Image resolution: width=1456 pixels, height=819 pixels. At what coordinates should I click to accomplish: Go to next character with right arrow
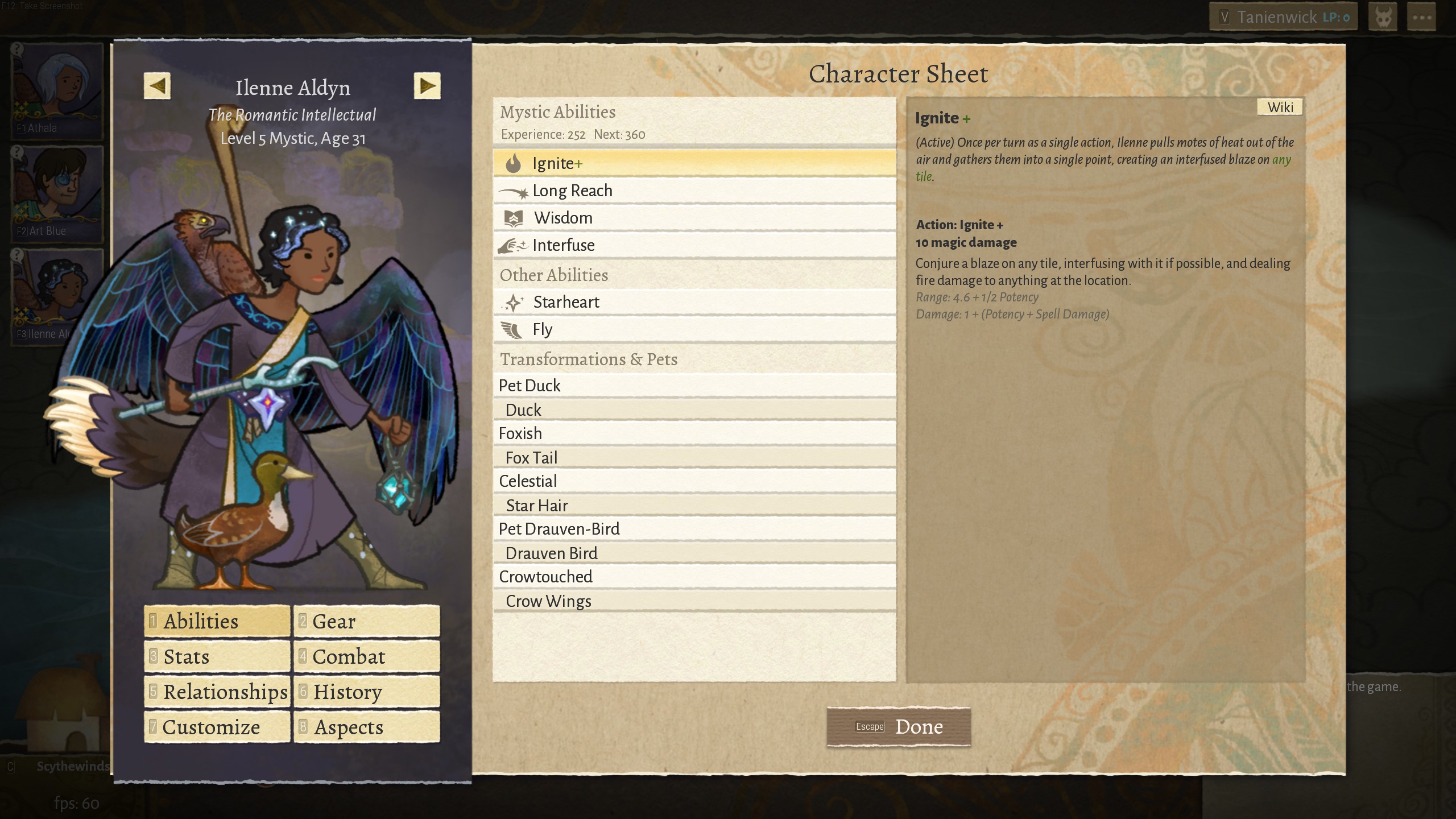pyautogui.click(x=427, y=86)
